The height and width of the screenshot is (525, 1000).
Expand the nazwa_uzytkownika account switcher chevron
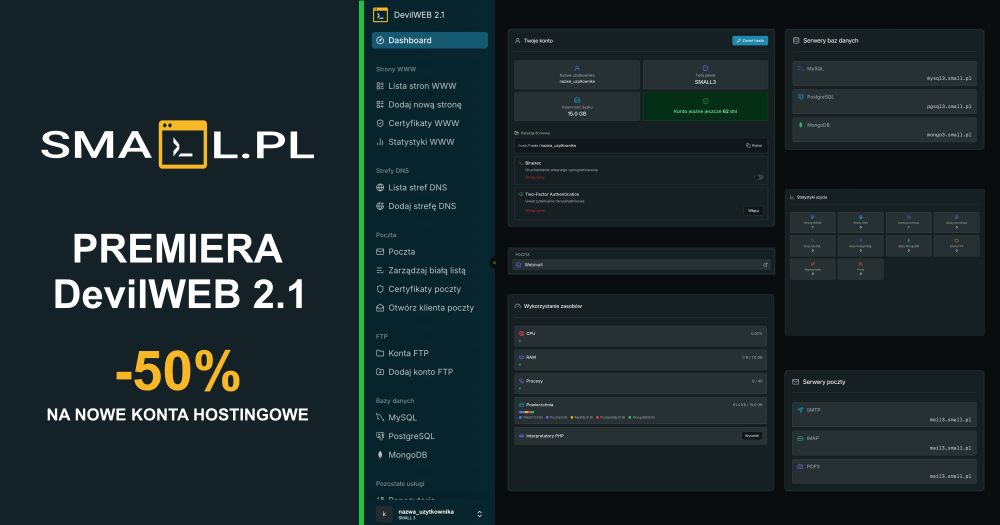tap(480, 514)
